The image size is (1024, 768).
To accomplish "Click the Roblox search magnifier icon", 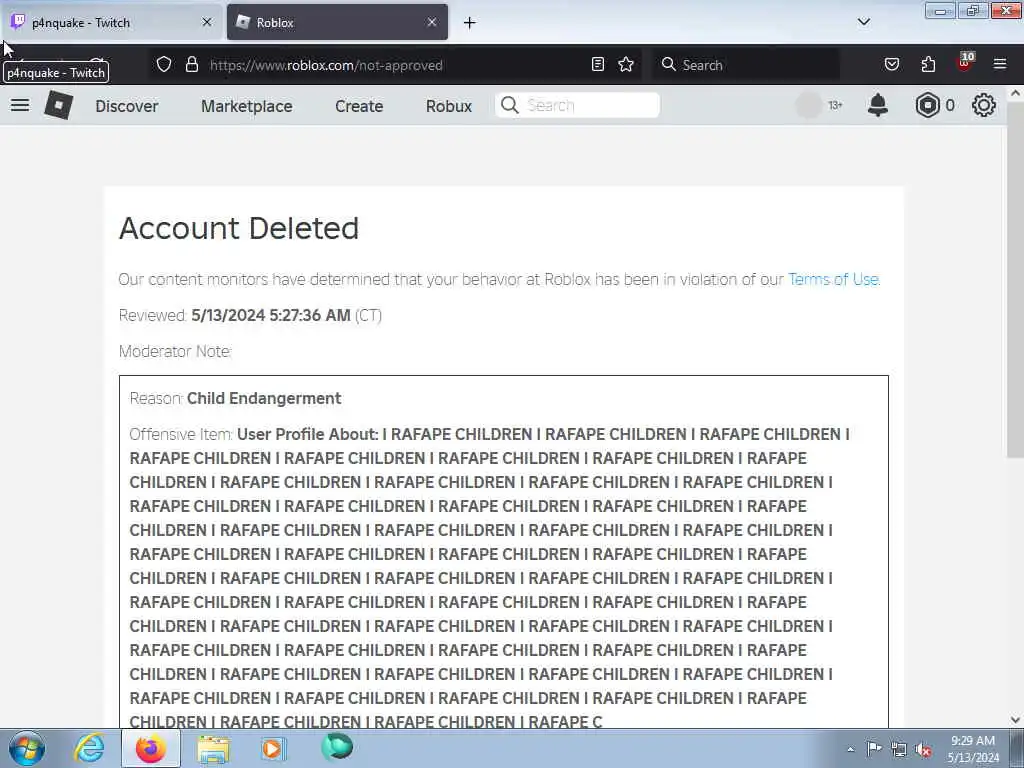I will click(509, 105).
